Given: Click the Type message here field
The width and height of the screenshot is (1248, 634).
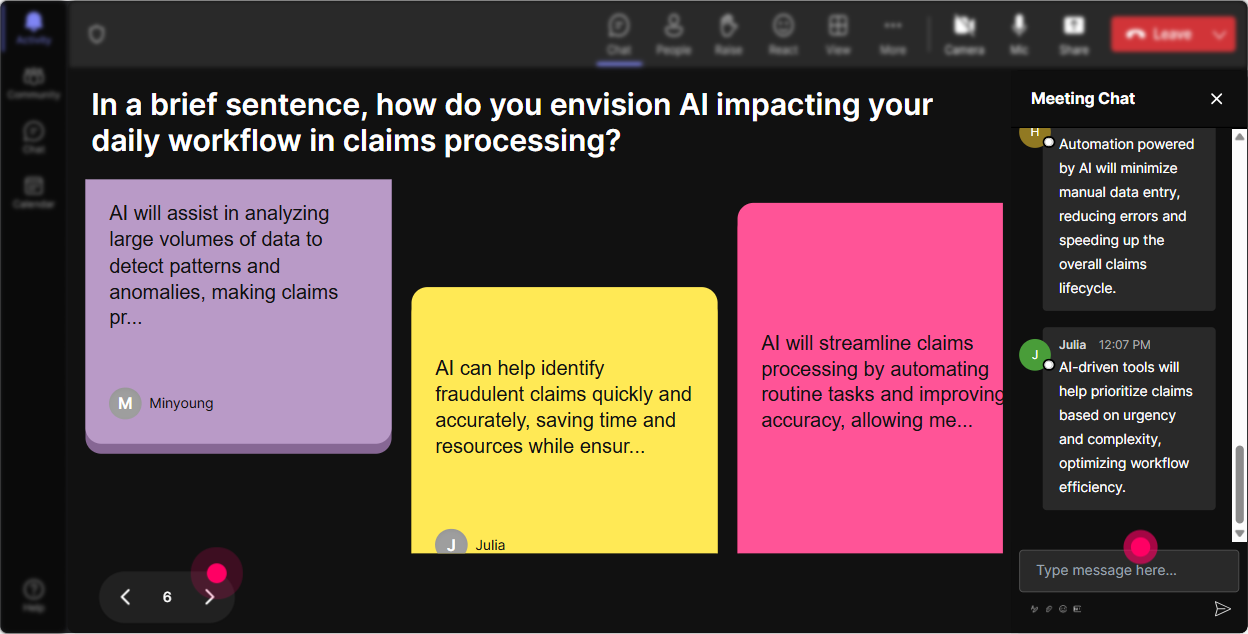Looking at the screenshot, I should [1128, 571].
